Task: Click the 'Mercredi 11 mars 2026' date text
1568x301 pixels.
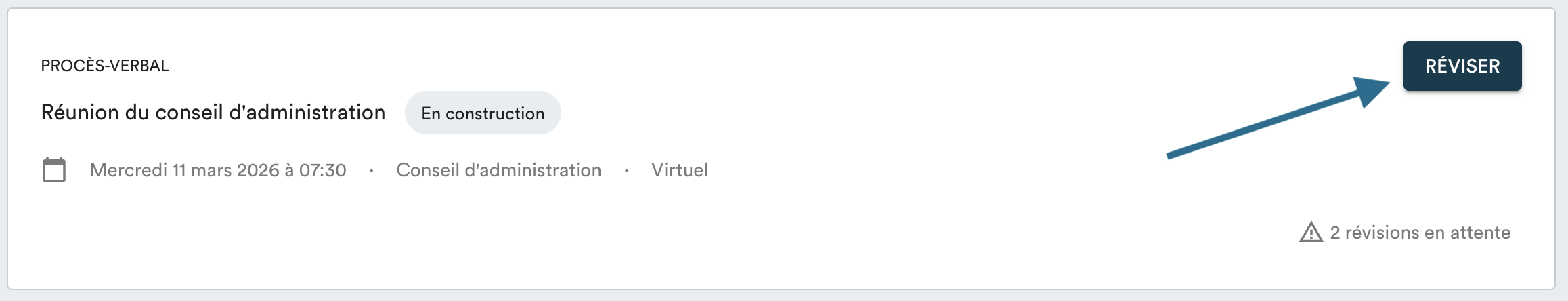Action: click(x=179, y=169)
